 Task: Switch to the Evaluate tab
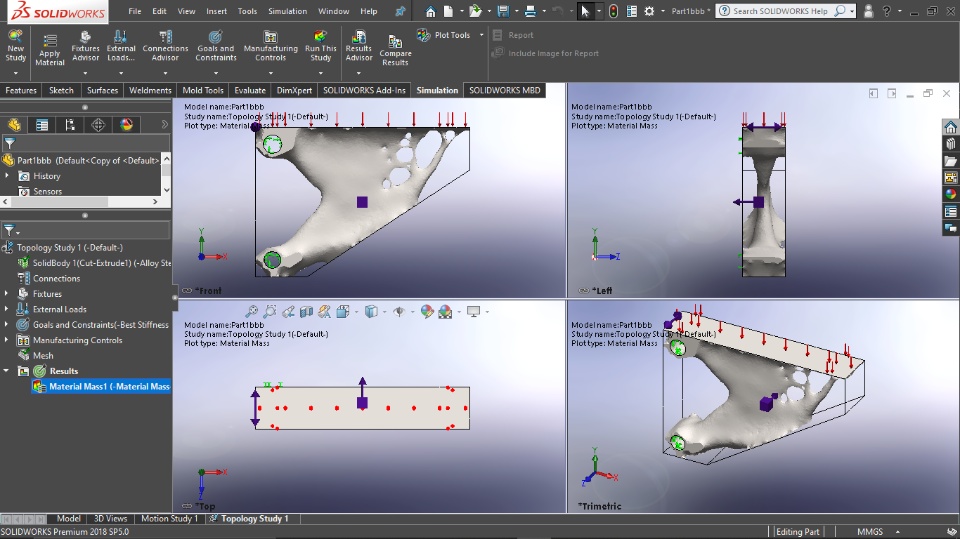click(x=249, y=90)
